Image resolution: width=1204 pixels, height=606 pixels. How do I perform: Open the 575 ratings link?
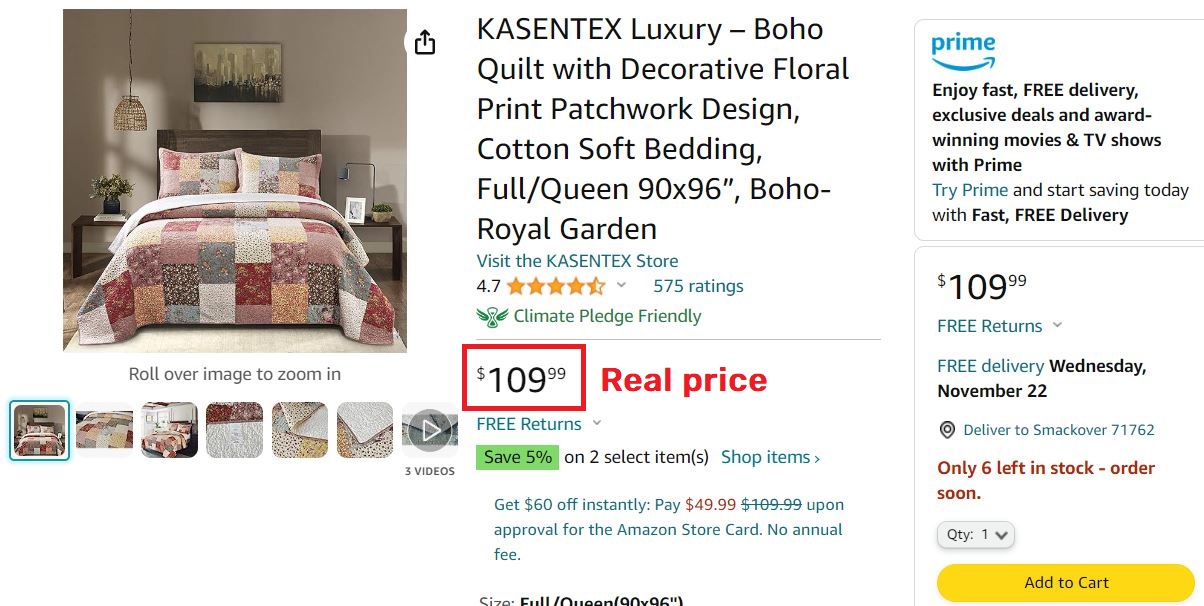coord(698,286)
